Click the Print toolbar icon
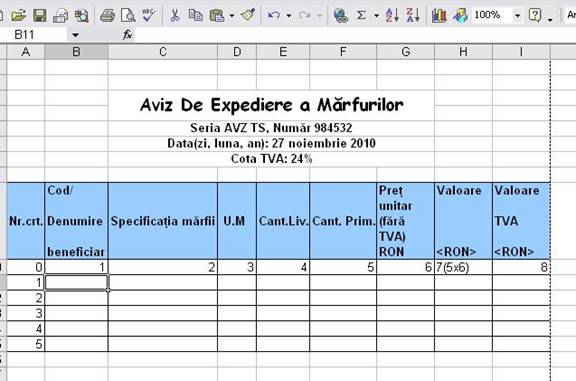576x381 pixels. tap(107, 15)
